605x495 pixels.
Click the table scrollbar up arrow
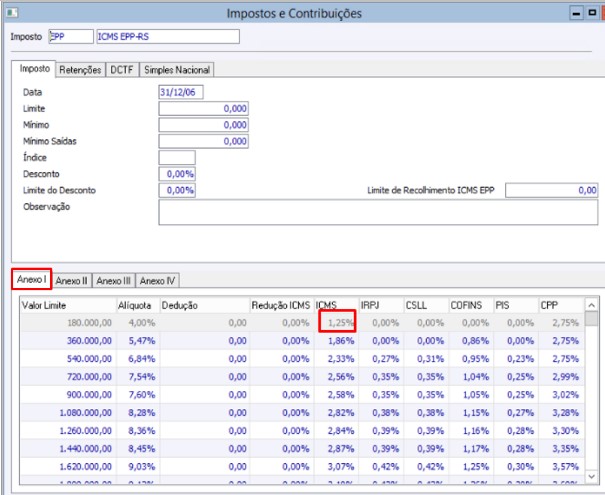(591, 305)
